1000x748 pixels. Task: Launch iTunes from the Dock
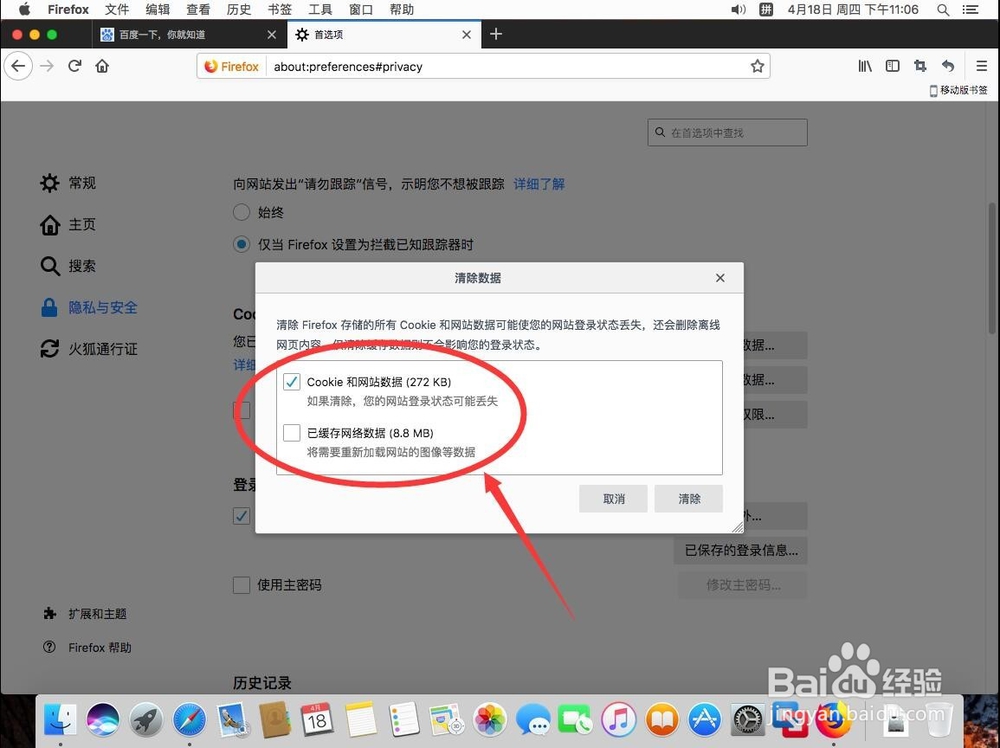pos(618,718)
